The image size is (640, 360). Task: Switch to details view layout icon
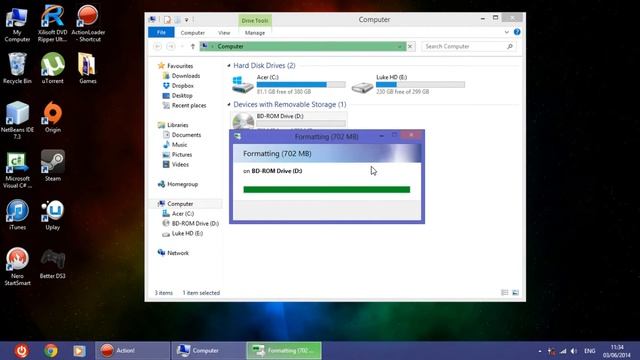coord(504,293)
